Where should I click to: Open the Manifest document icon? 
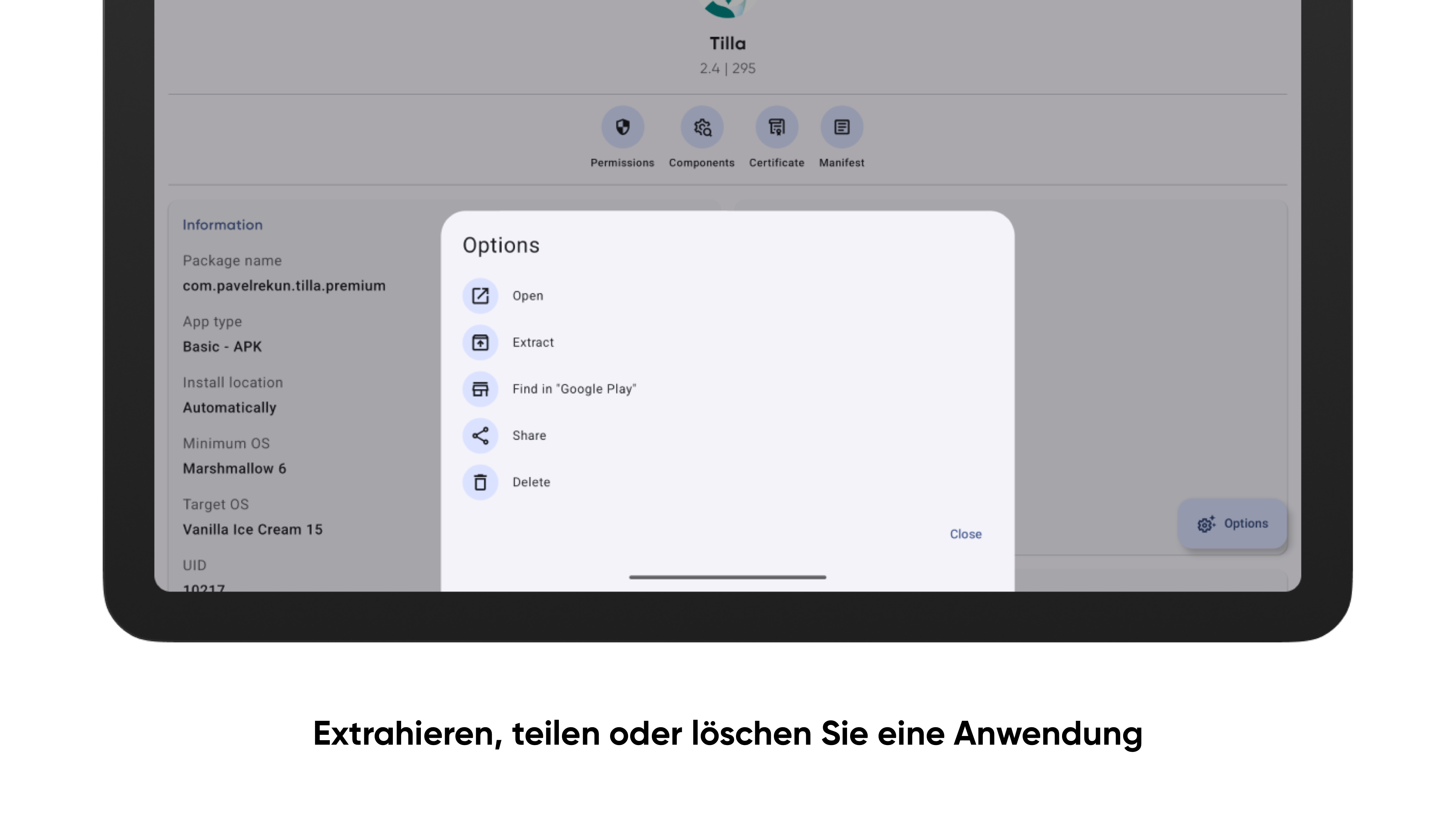point(842,127)
